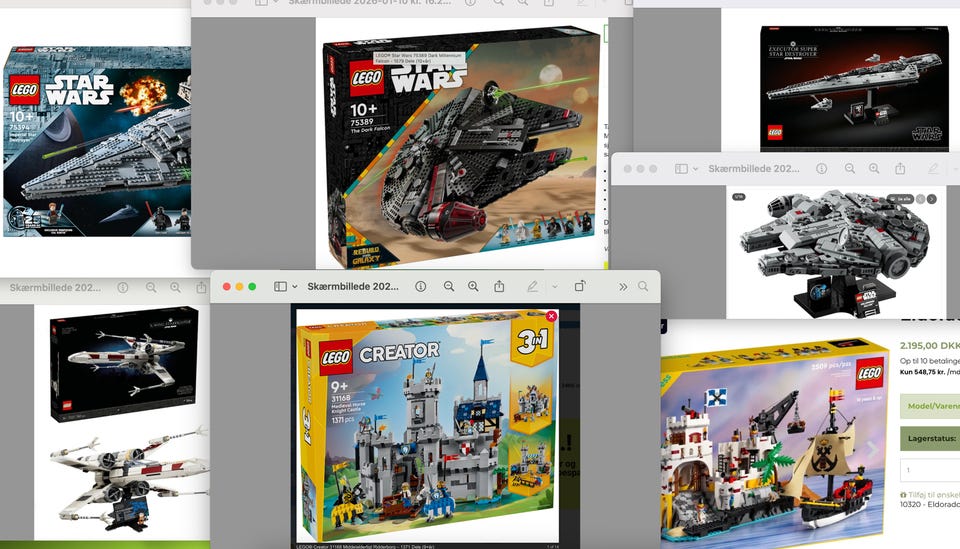Click the Kun 548,75 kr. installment text

[x=922, y=372]
